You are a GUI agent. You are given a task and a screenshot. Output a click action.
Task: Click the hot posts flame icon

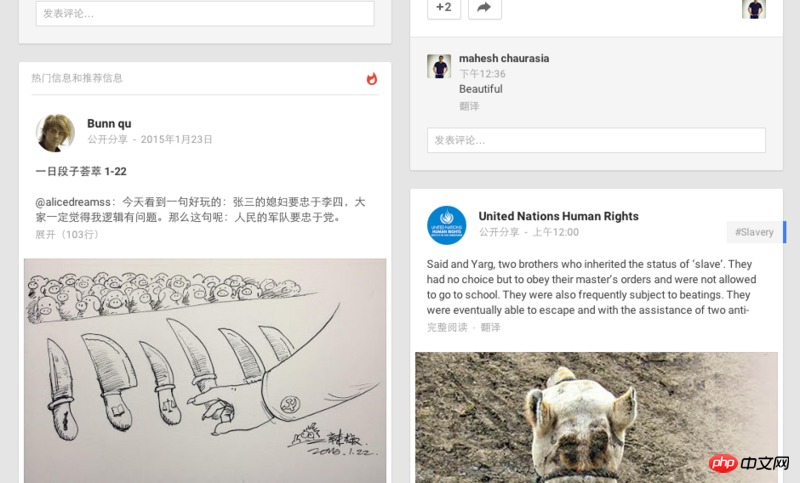coord(372,79)
